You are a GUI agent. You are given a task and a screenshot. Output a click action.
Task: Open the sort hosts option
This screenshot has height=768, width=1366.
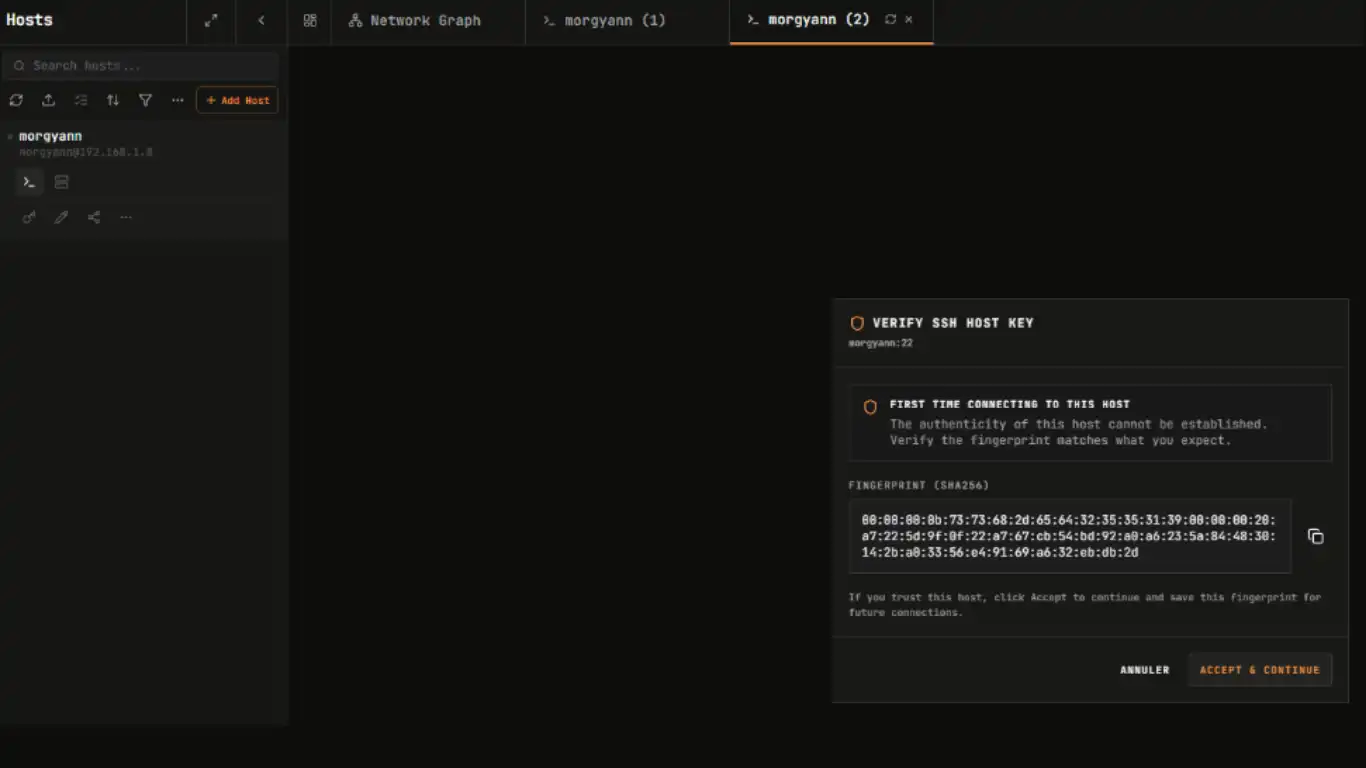click(113, 100)
